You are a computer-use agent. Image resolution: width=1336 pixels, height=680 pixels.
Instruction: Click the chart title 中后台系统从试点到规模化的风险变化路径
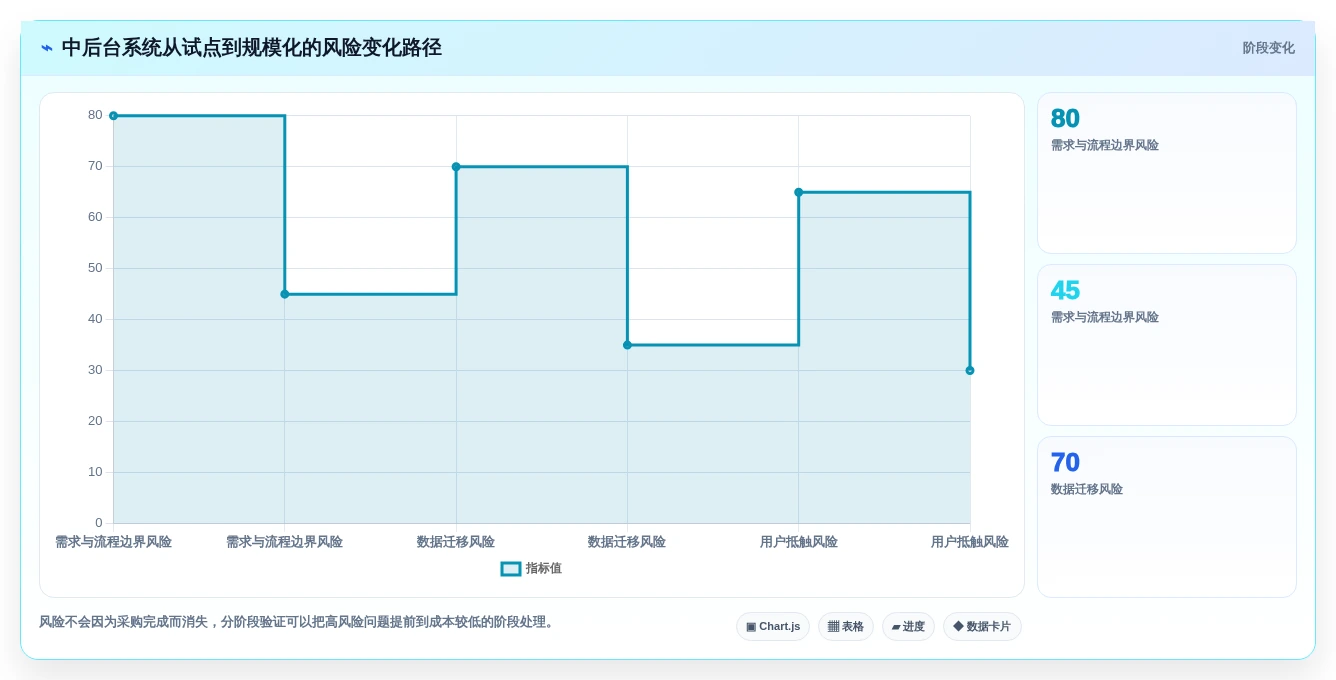[252, 48]
